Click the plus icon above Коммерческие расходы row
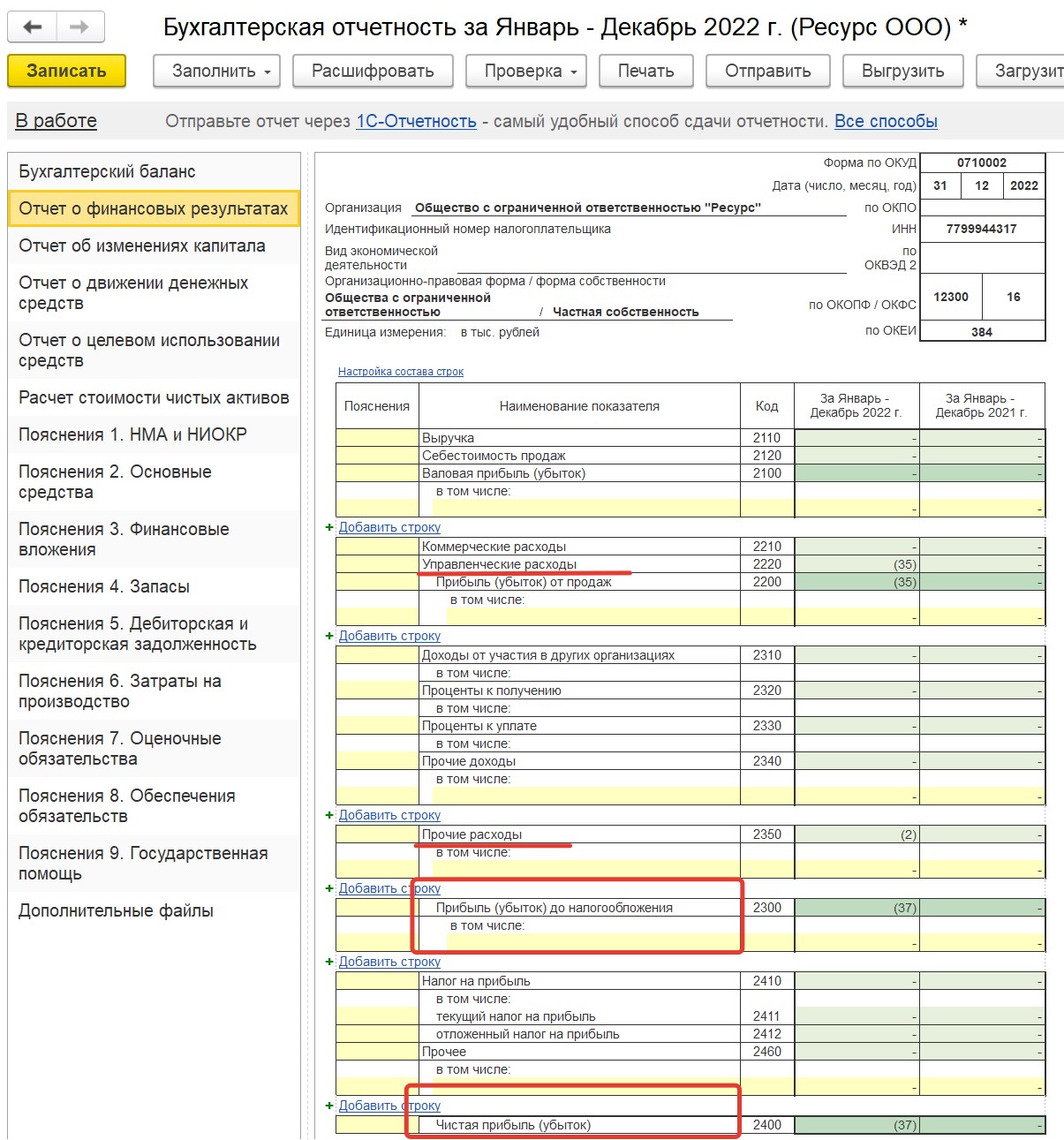This screenshot has width=1064, height=1140. point(329,527)
